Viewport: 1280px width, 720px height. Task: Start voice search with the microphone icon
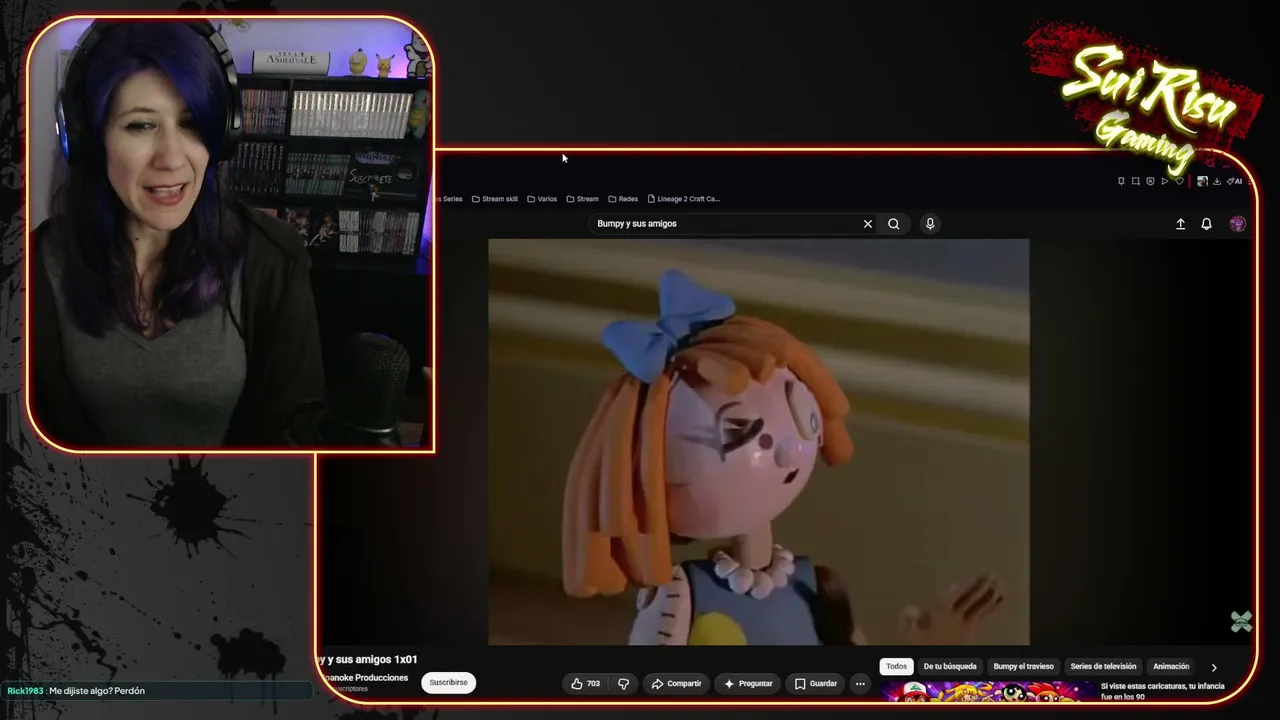(x=930, y=224)
